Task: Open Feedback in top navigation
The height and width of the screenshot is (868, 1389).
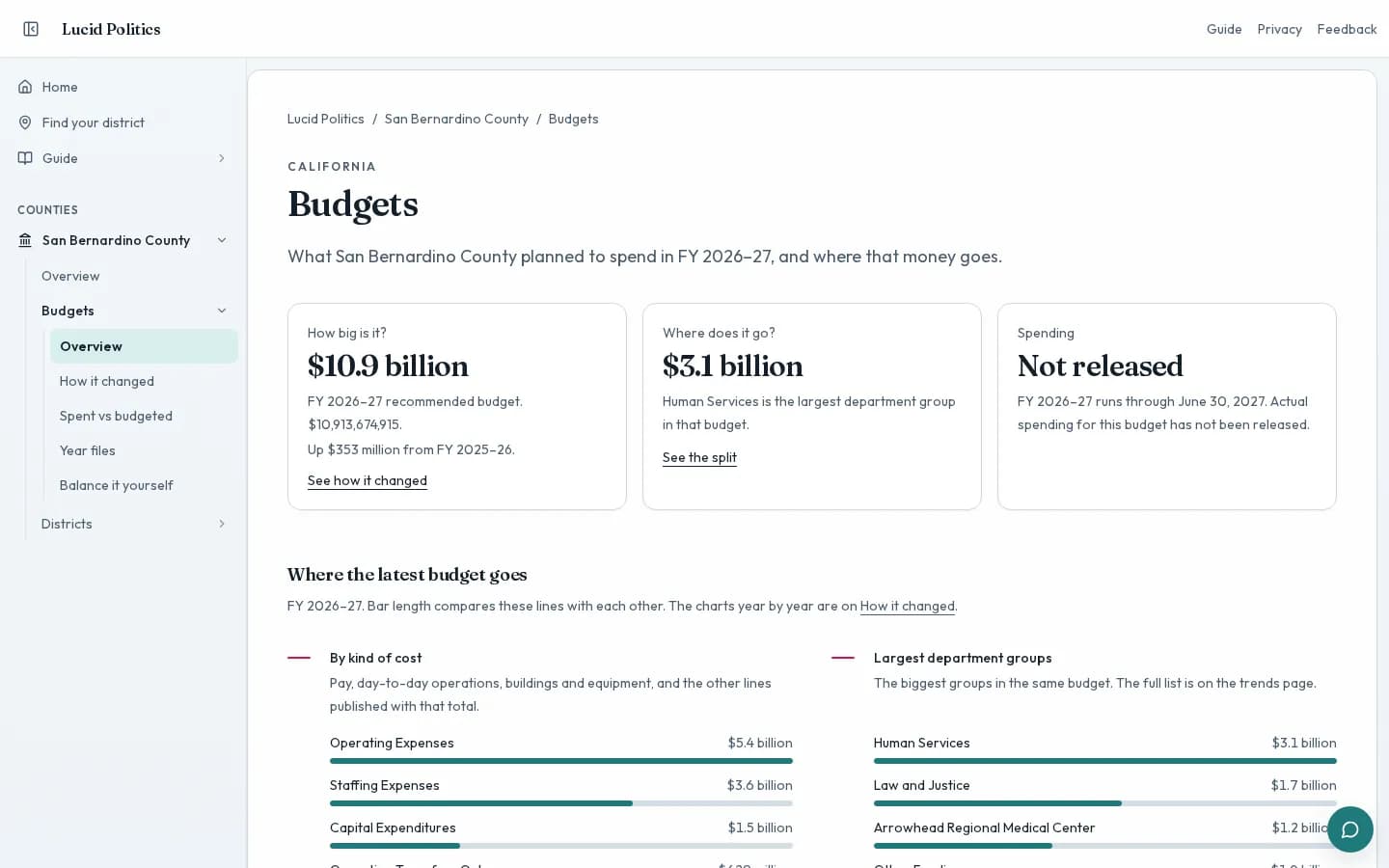Action: pos(1347,29)
